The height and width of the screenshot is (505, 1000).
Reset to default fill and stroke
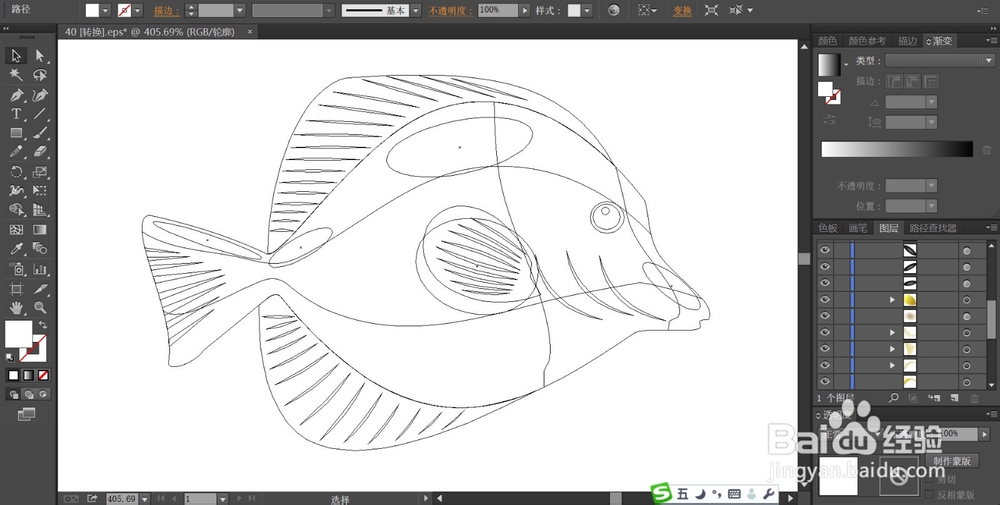pos(10,358)
